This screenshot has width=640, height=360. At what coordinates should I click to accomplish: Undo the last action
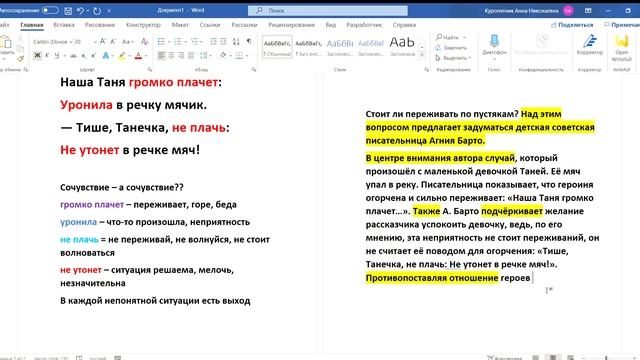80,11
